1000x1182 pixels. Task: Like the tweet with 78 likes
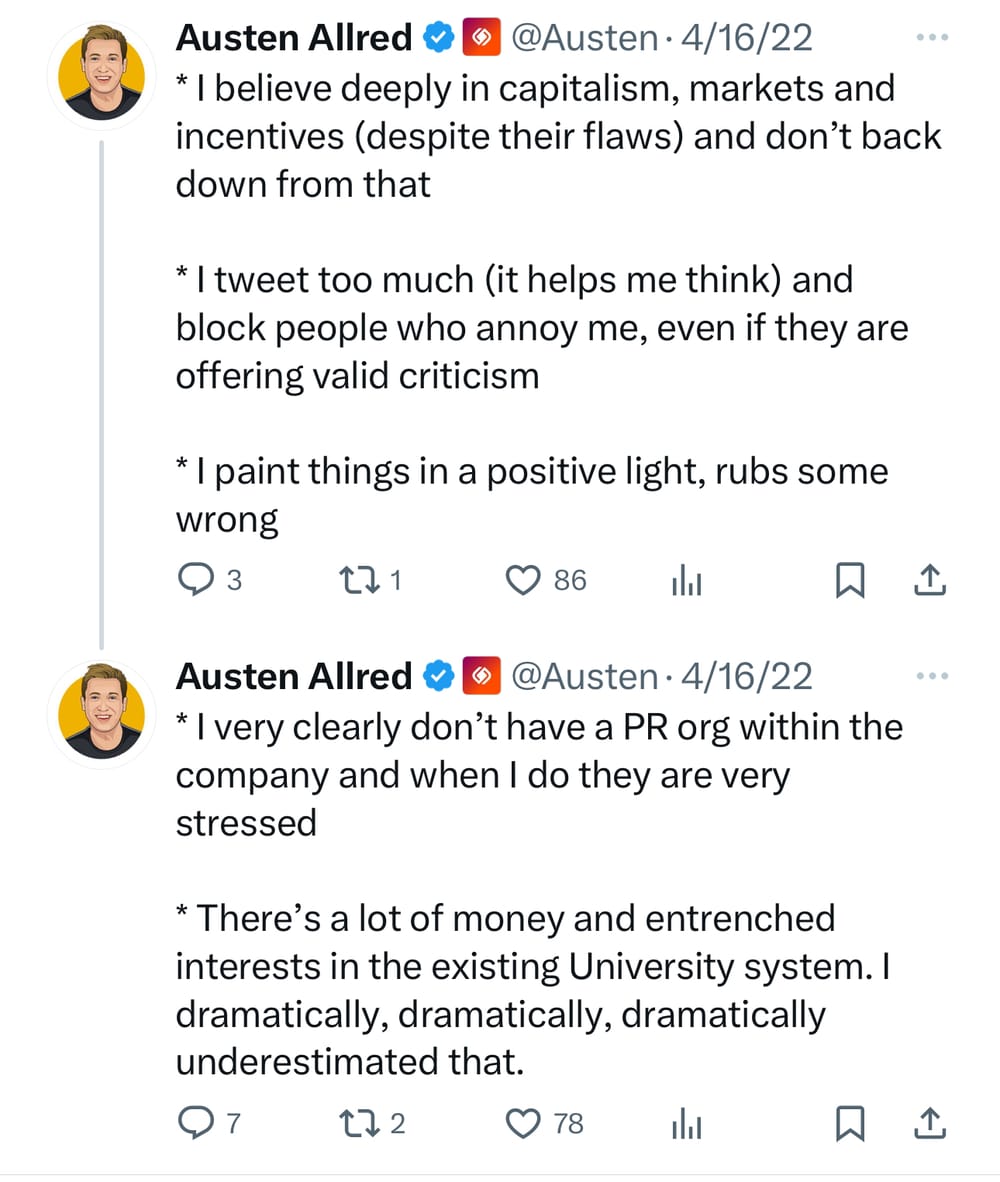pyautogui.click(x=523, y=1124)
